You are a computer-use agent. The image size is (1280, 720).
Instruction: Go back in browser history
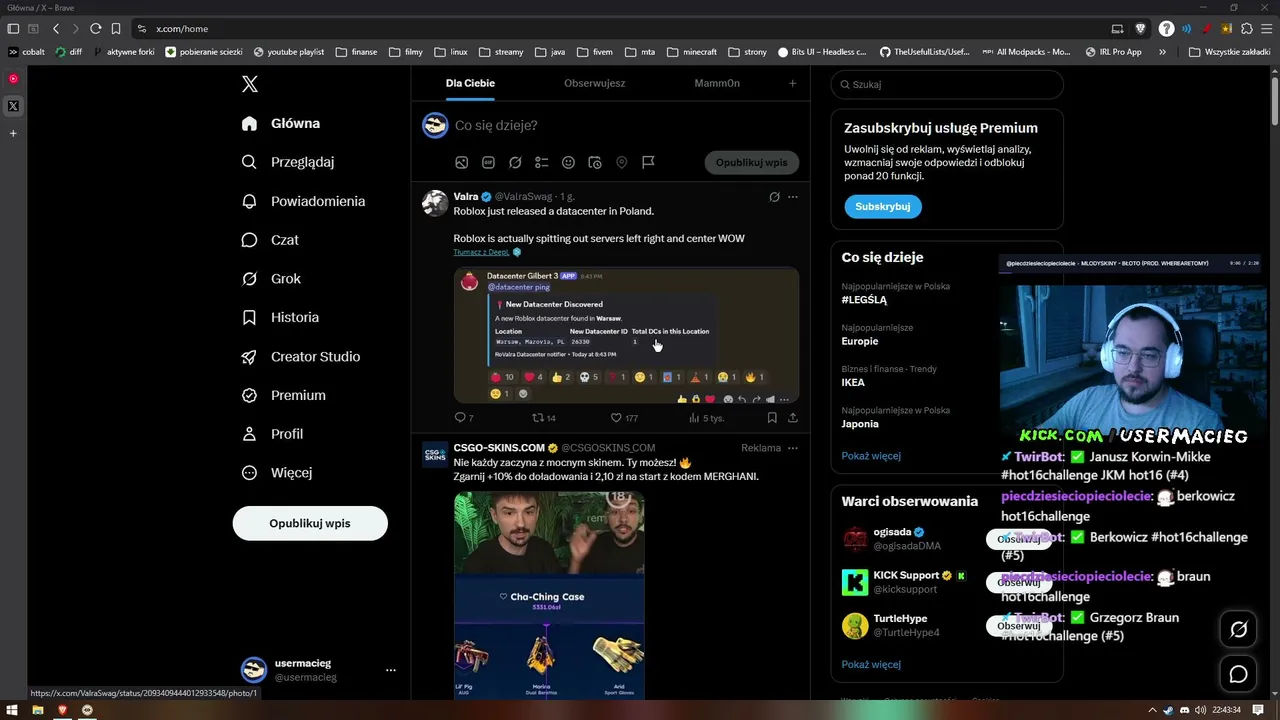pos(56,29)
